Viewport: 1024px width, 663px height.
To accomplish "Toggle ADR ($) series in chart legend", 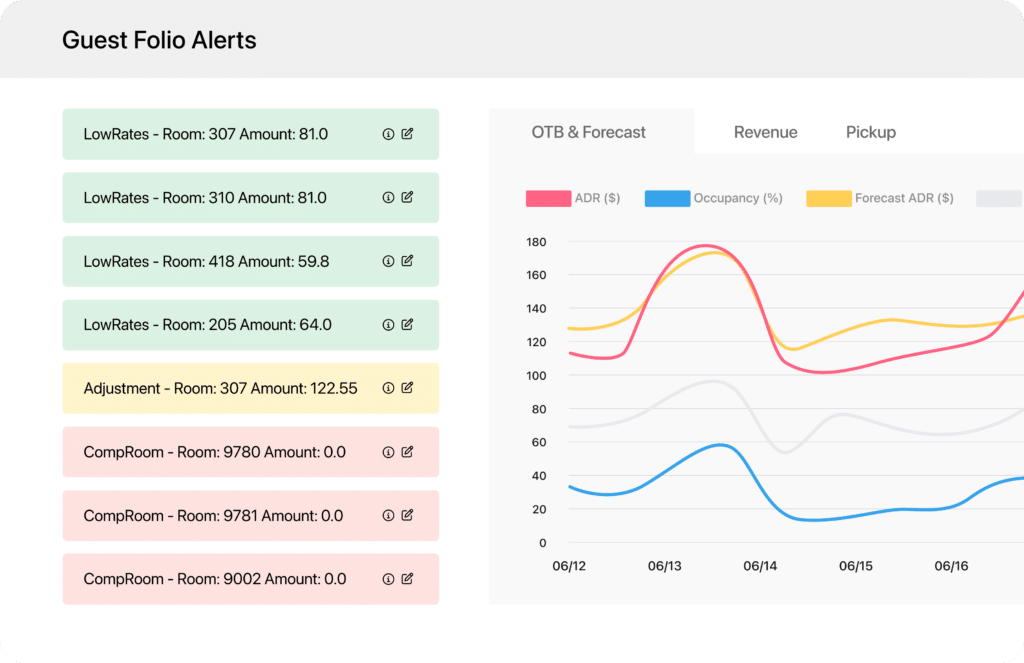I will 573,198.
